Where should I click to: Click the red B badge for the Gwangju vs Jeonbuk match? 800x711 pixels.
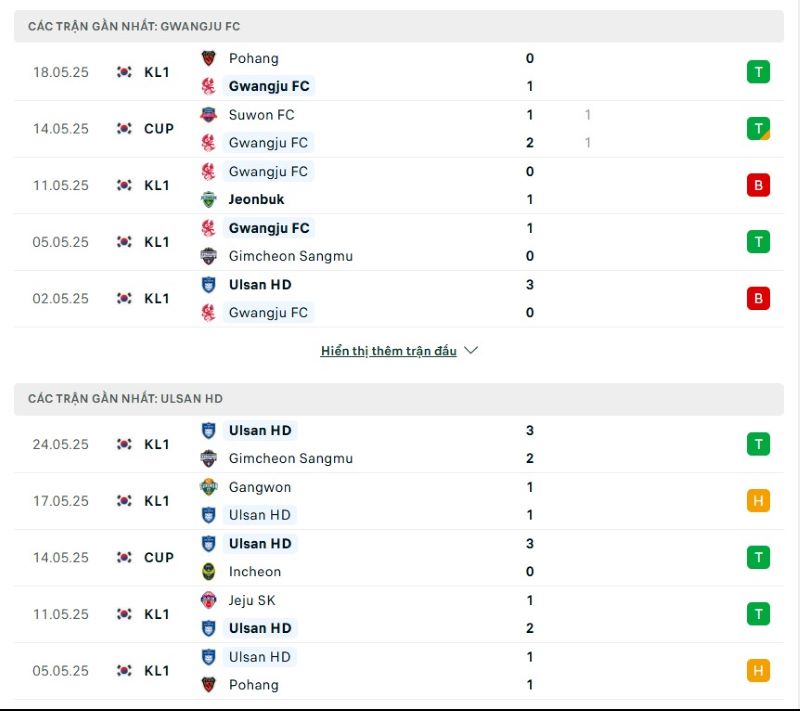758,185
